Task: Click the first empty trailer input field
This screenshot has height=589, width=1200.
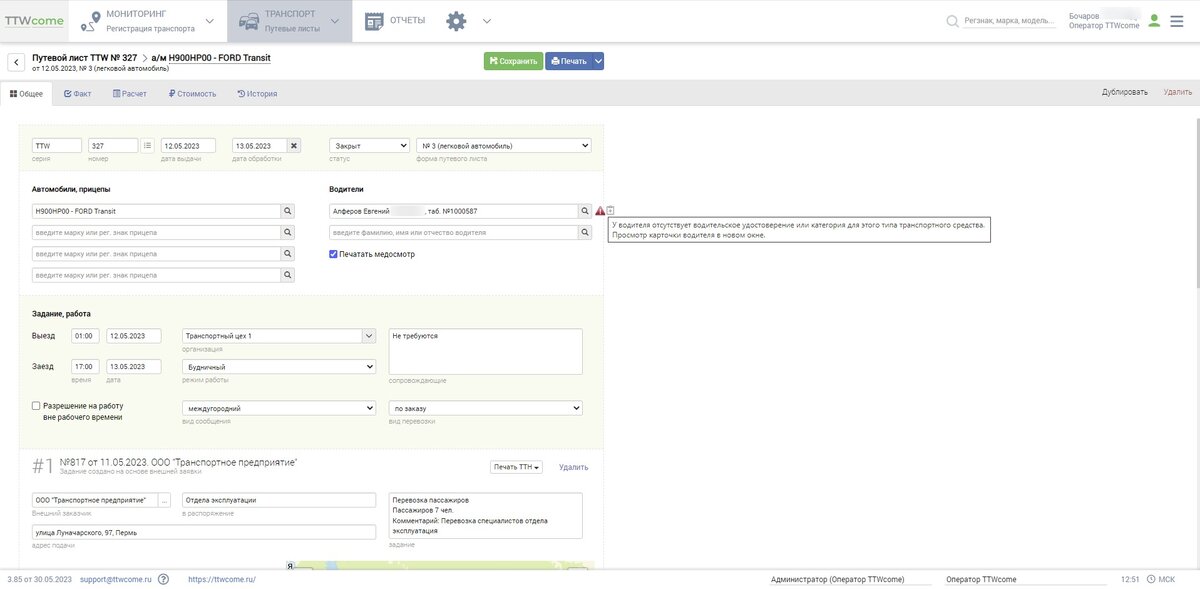Action: click(x=156, y=232)
